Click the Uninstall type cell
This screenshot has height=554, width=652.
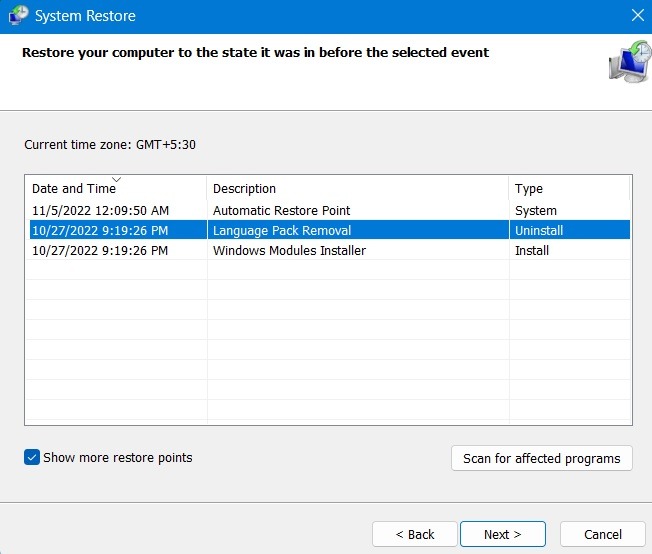pos(539,230)
